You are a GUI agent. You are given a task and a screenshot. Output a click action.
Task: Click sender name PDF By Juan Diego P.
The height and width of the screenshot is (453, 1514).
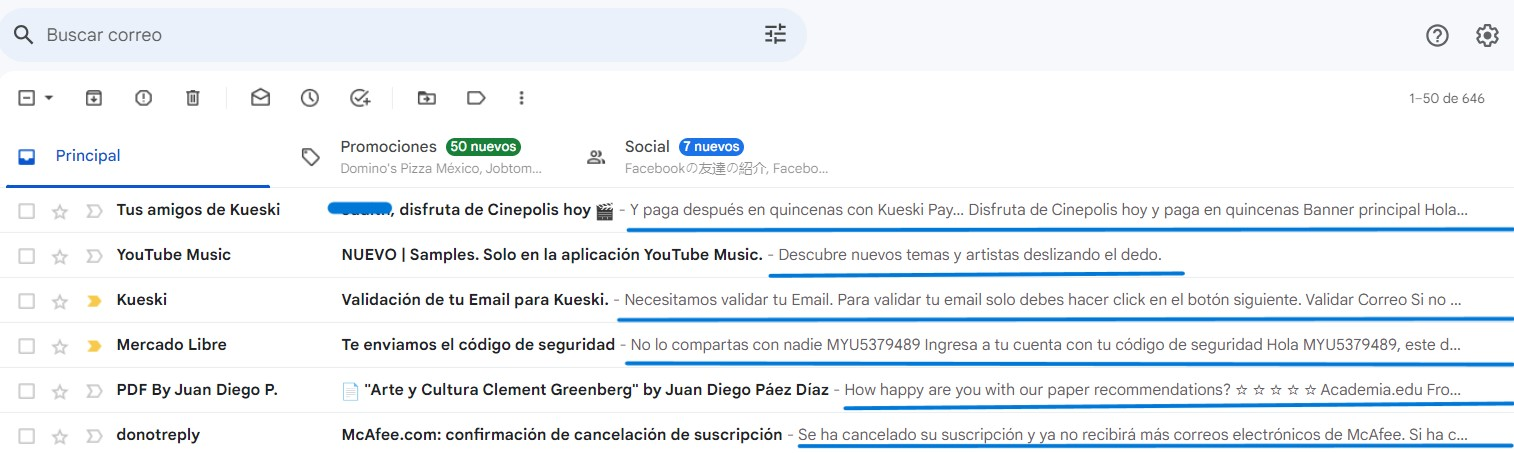(x=197, y=390)
